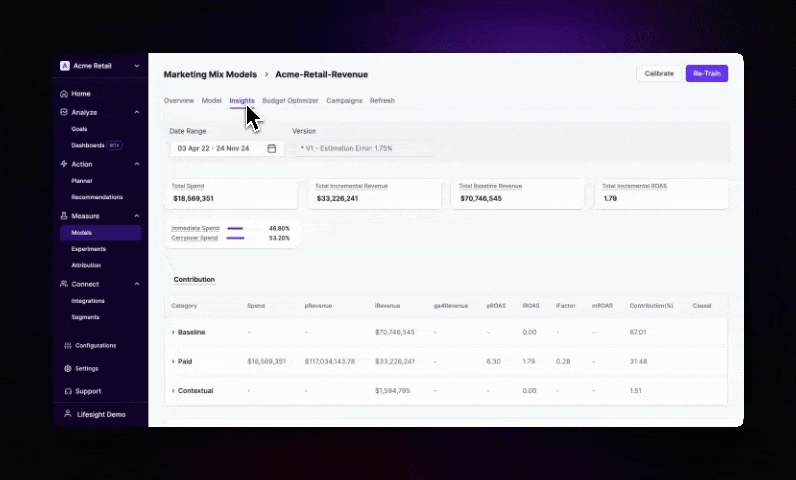Click the Total Spend card
The width and height of the screenshot is (796, 480).
click(231, 193)
